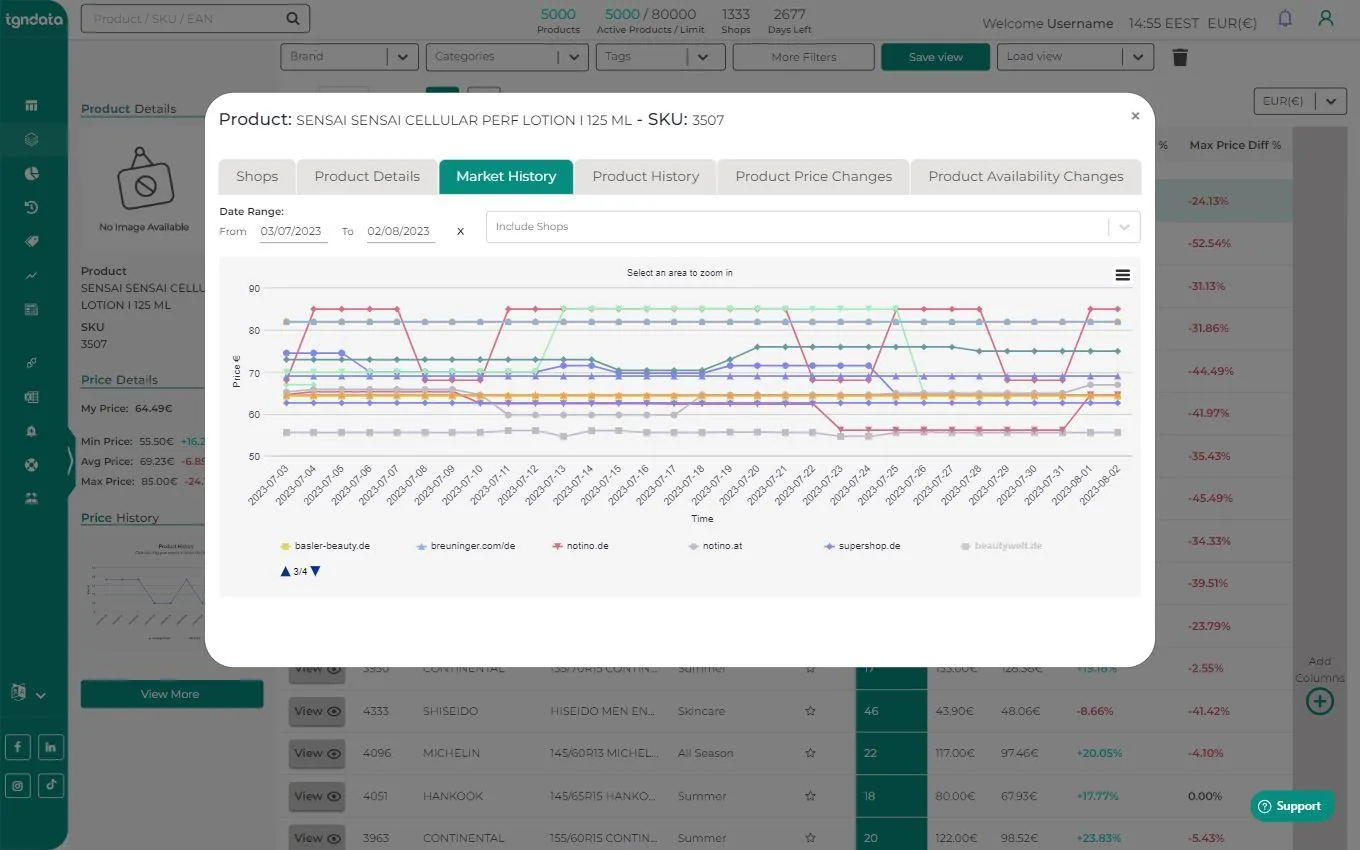Click the tgndata logo
1360x850 pixels.
click(x=34, y=19)
